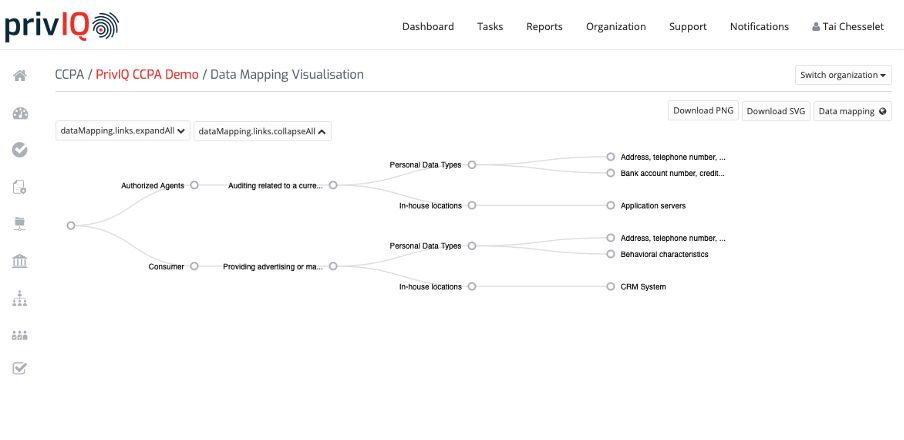904x440 pixels.
Task: Follow the PrivIQ CCPA Demo breadcrumb link
Action: coord(147,74)
